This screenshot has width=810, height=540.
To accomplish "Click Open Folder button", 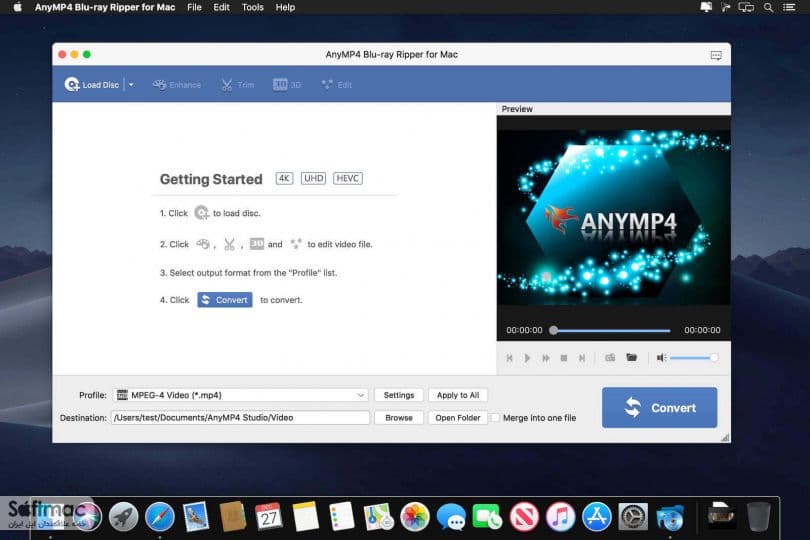I will tap(458, 418).
